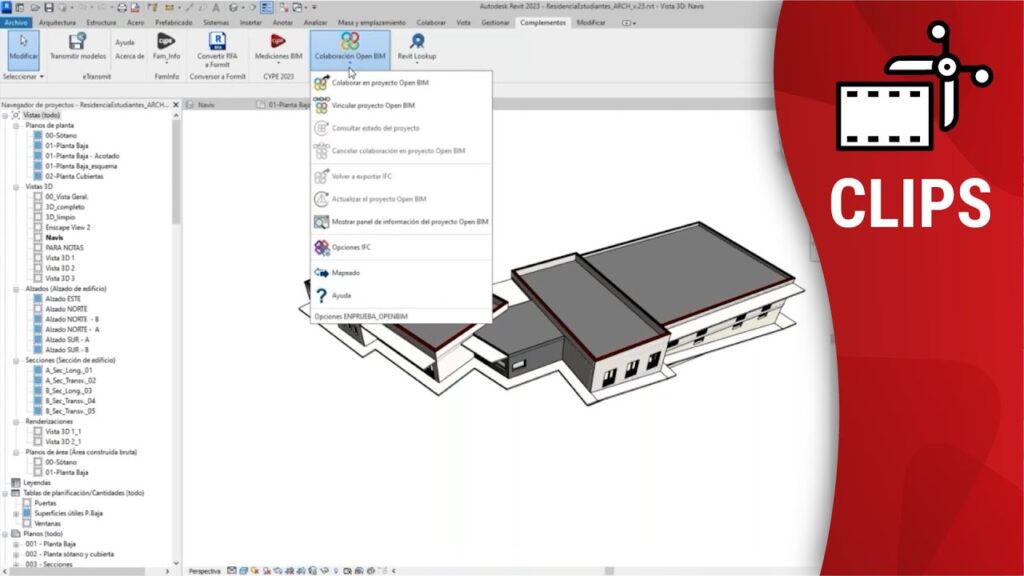Select the 3D_completo view checkbox icon
The width and height of the screenshot is (1024, 576).
38,207
